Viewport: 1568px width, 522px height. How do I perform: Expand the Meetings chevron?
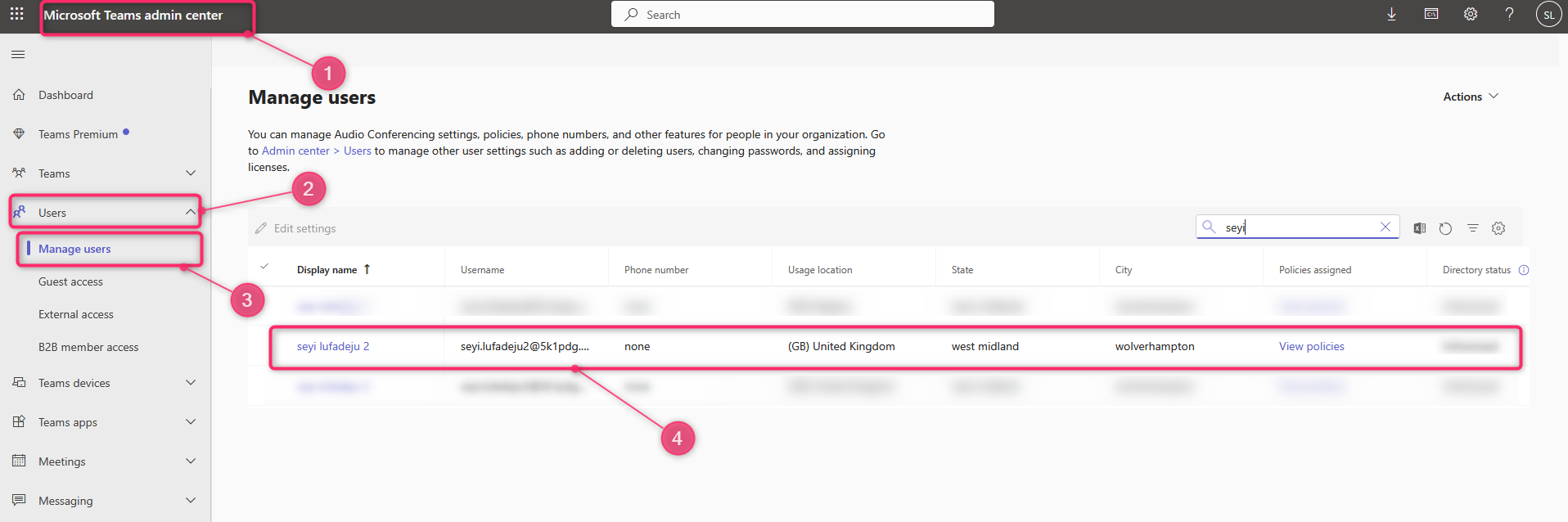click(191, 461)
